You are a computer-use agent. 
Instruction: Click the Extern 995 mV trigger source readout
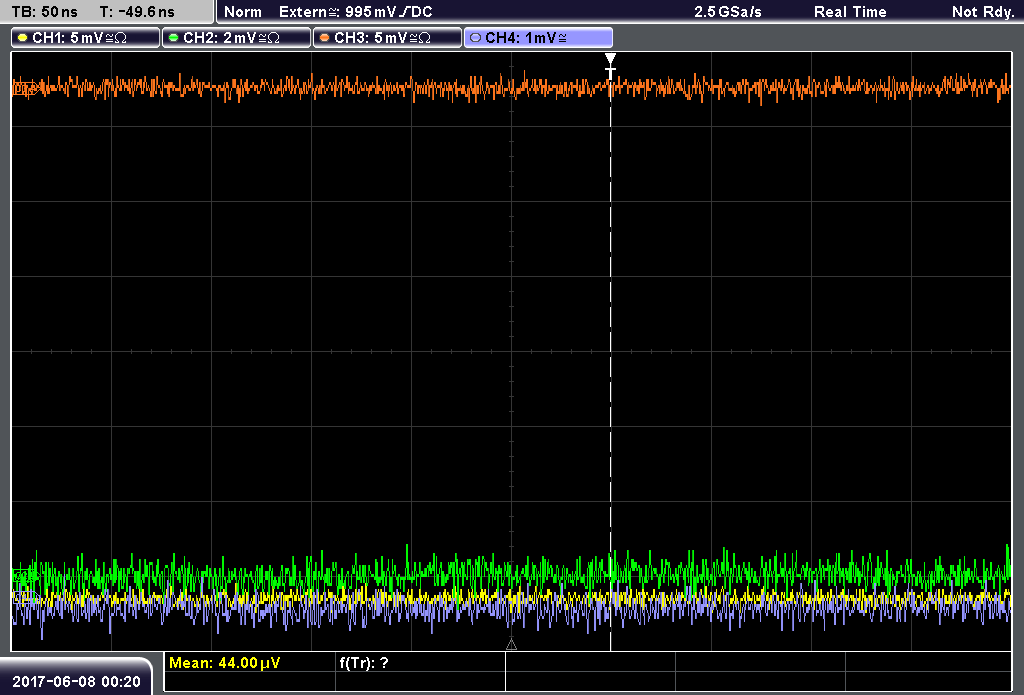(356, 12)
